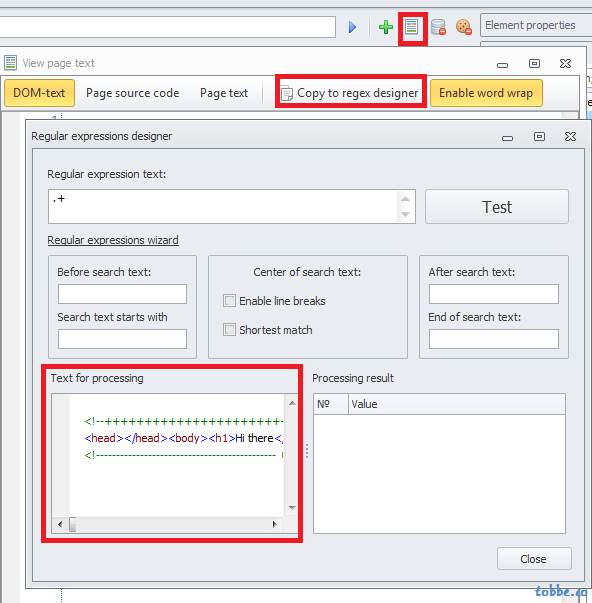Image resolution: width=592 pixels, height=603 pixels.
Task: Toggle Enable word wrap button
Action: (x=486, y=93)
